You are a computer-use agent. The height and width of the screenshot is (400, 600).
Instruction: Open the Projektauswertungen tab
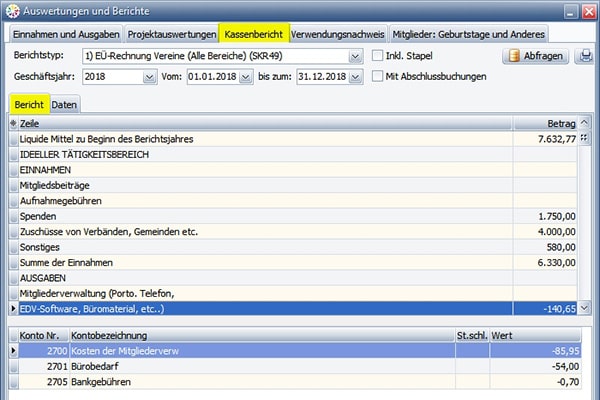[170, 33]
